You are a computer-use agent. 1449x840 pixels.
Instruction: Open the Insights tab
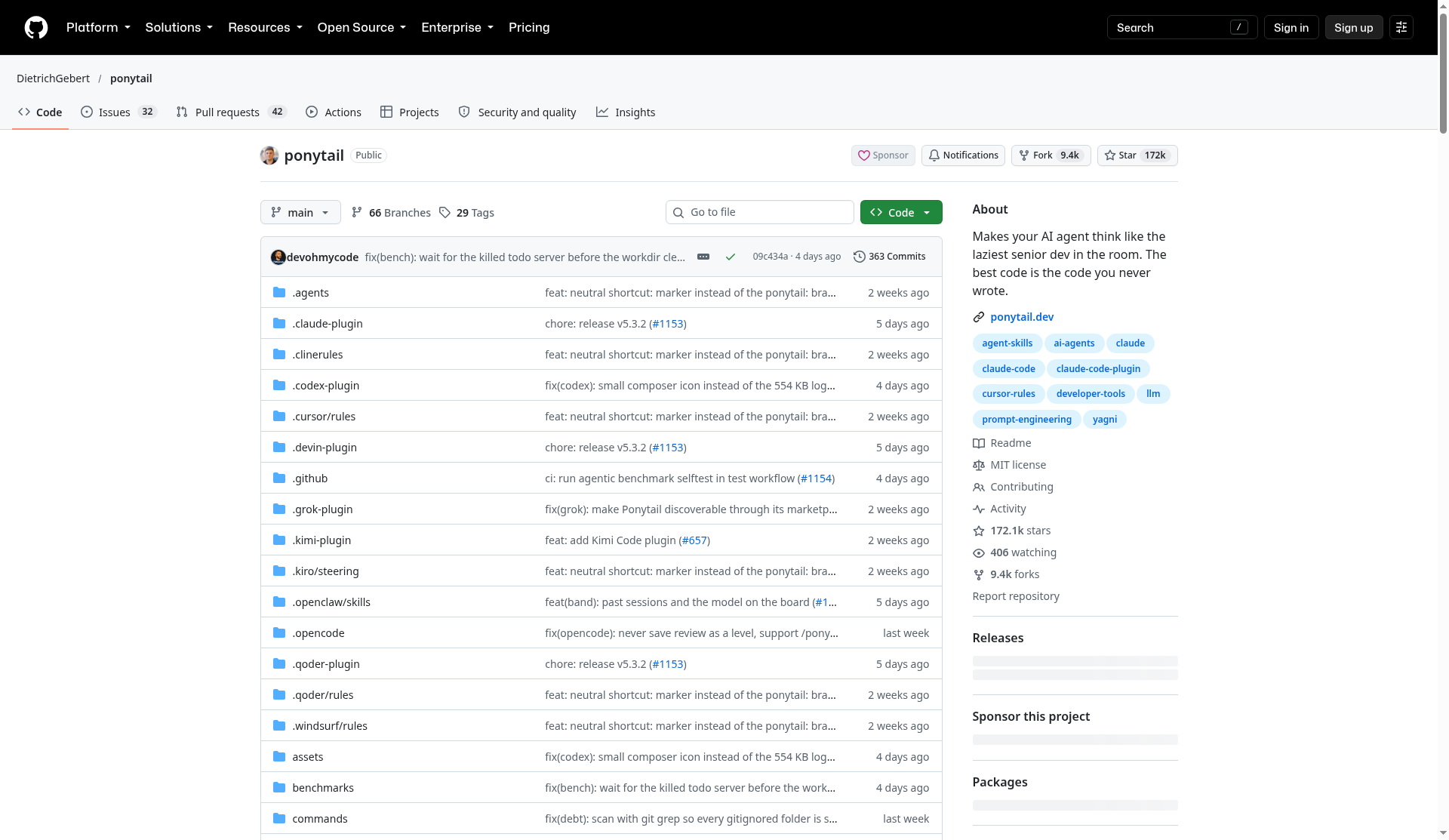tap(626, 112)
